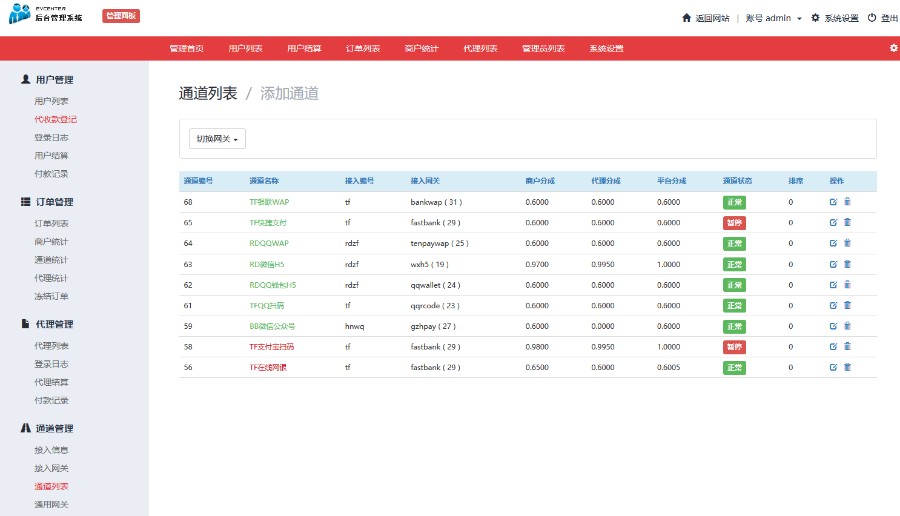Open top-right 系统设置 gear link
This screenshot has height=516, width=900.
click(835, 18)
